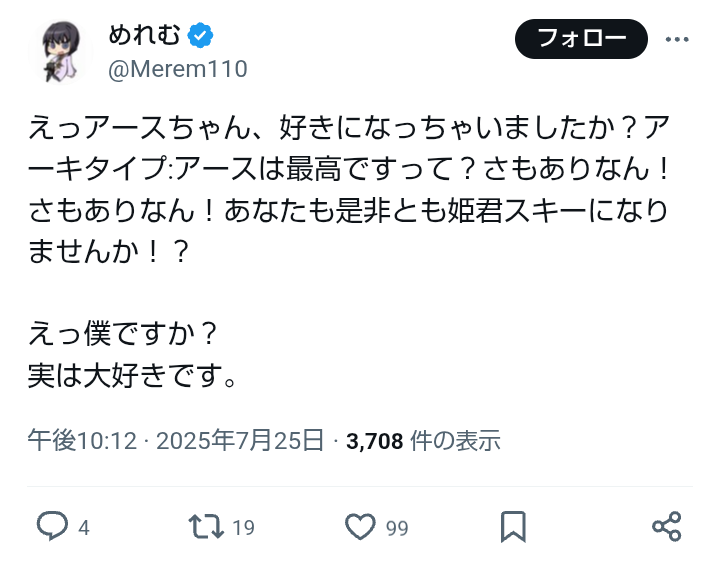This screenshot has height=562, width=720.
Task: Like the tweet with the heart icon
Action: pos(359,526)
